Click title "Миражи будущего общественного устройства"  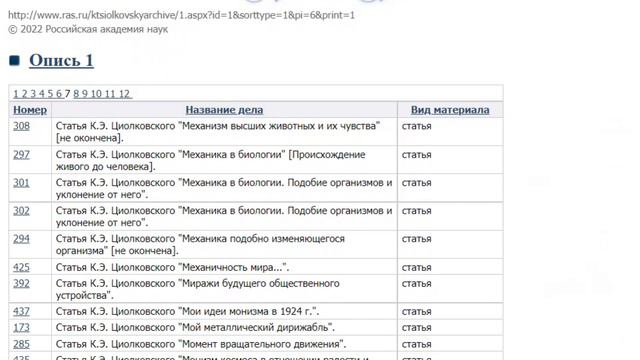(x=198, y=289)
